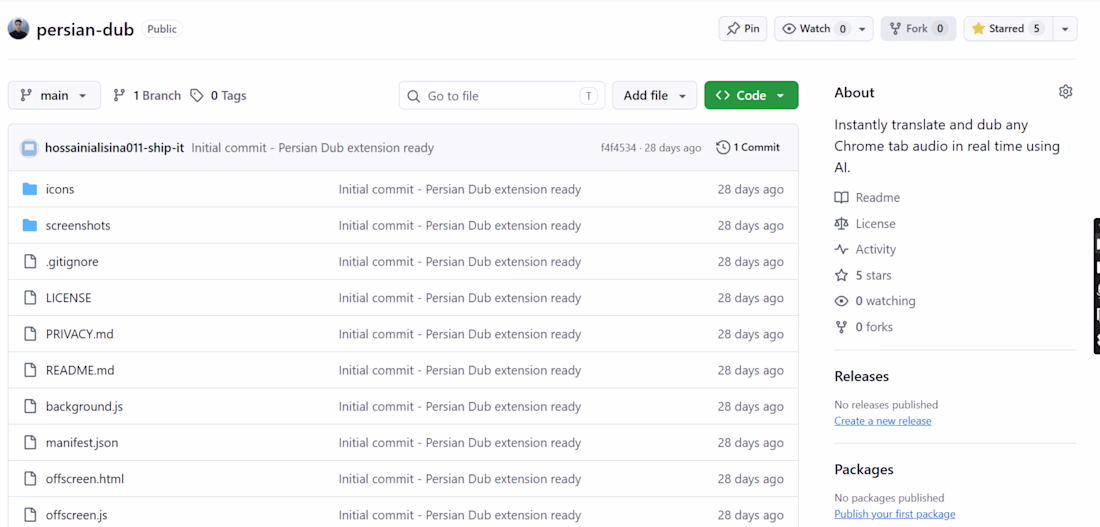1100x527 pixels.
Task: Open Activity link in About sidebar
Action: pyautogui.click(x=865, y=249)
